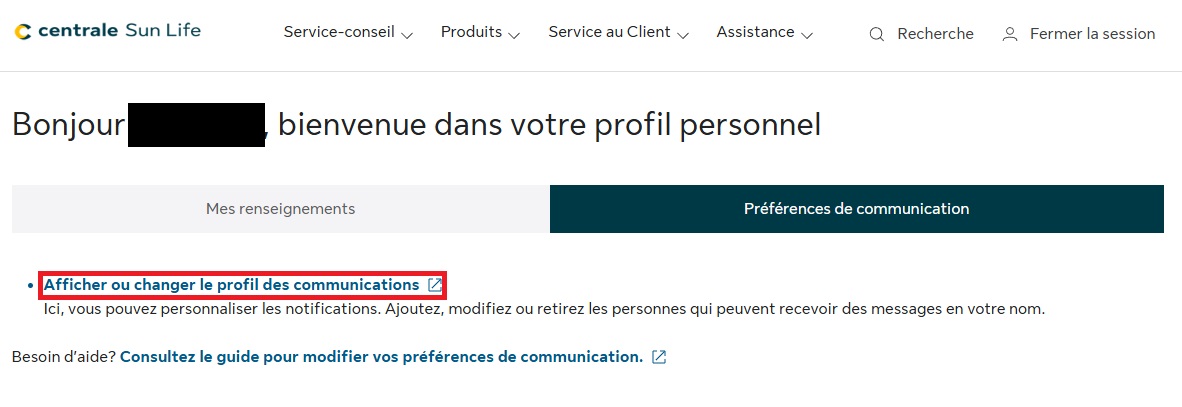This screenshot has height=407, width=1182.
Task: Click Fermer la session to sign out
Action: coord(1092,34)
